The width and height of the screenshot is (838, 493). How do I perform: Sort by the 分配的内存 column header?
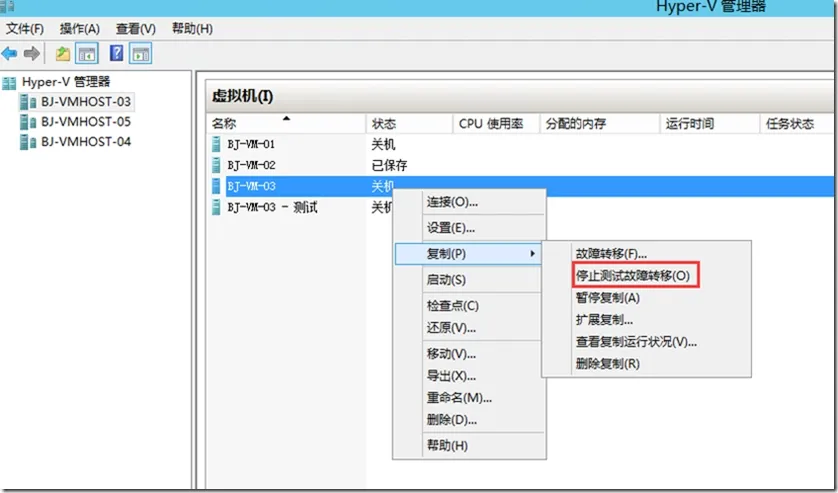click(x=600, y=124)
